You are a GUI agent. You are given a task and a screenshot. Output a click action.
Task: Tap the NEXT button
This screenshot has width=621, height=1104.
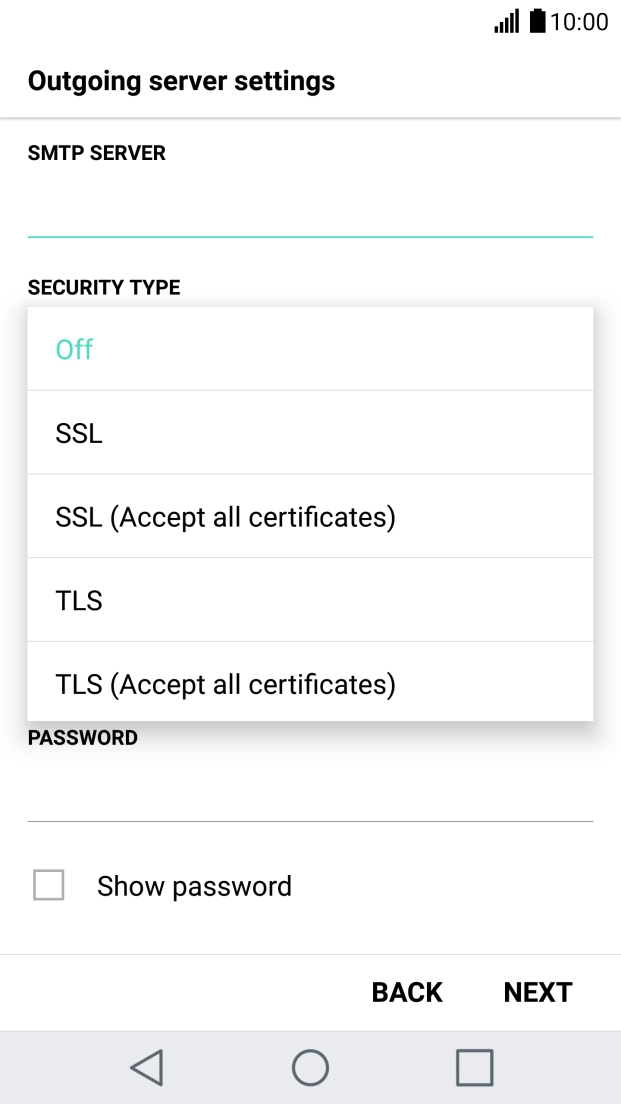click(537, 992)
